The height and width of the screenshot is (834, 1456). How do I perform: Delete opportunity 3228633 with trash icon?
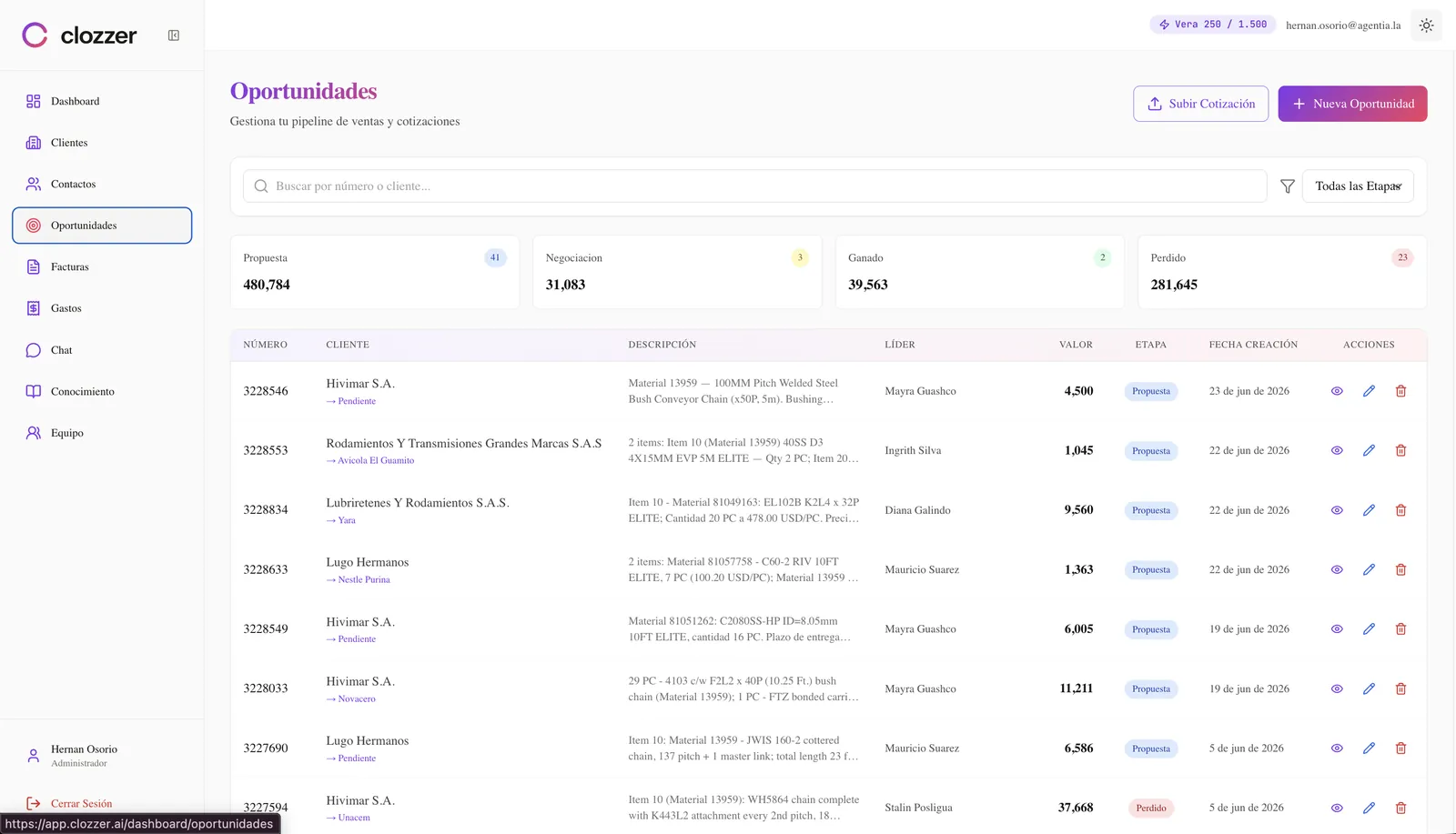pyautogui.click(x=1400, y=570)
